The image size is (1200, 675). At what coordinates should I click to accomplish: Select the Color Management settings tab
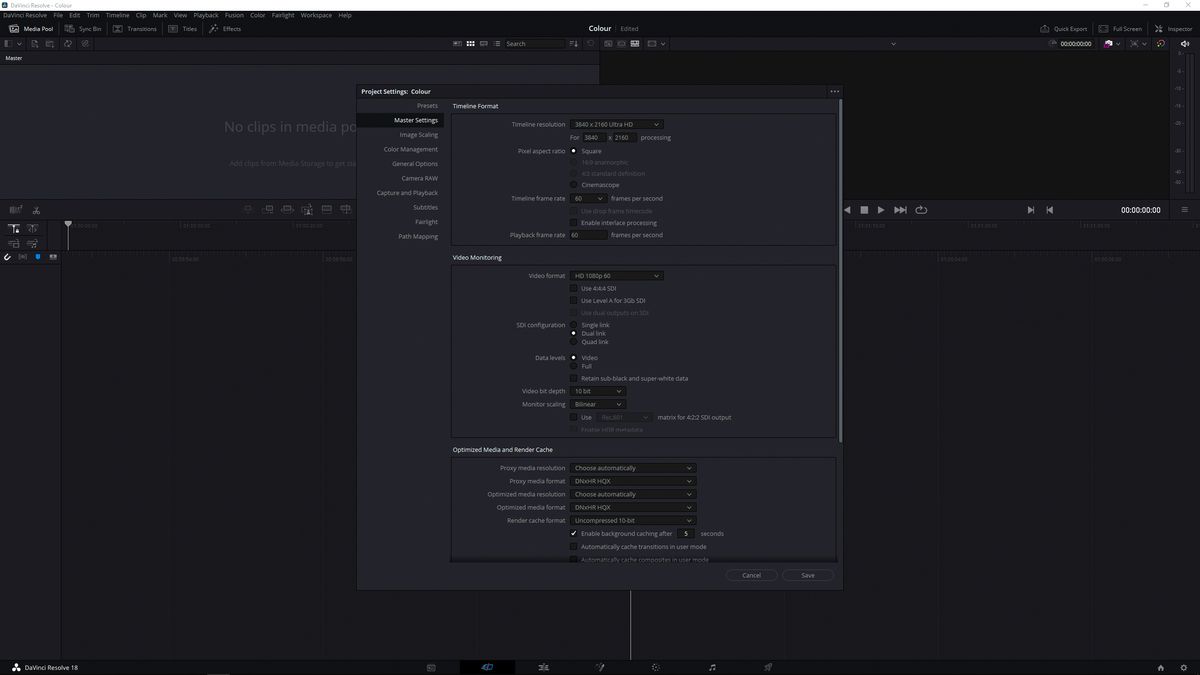point(410,149)
